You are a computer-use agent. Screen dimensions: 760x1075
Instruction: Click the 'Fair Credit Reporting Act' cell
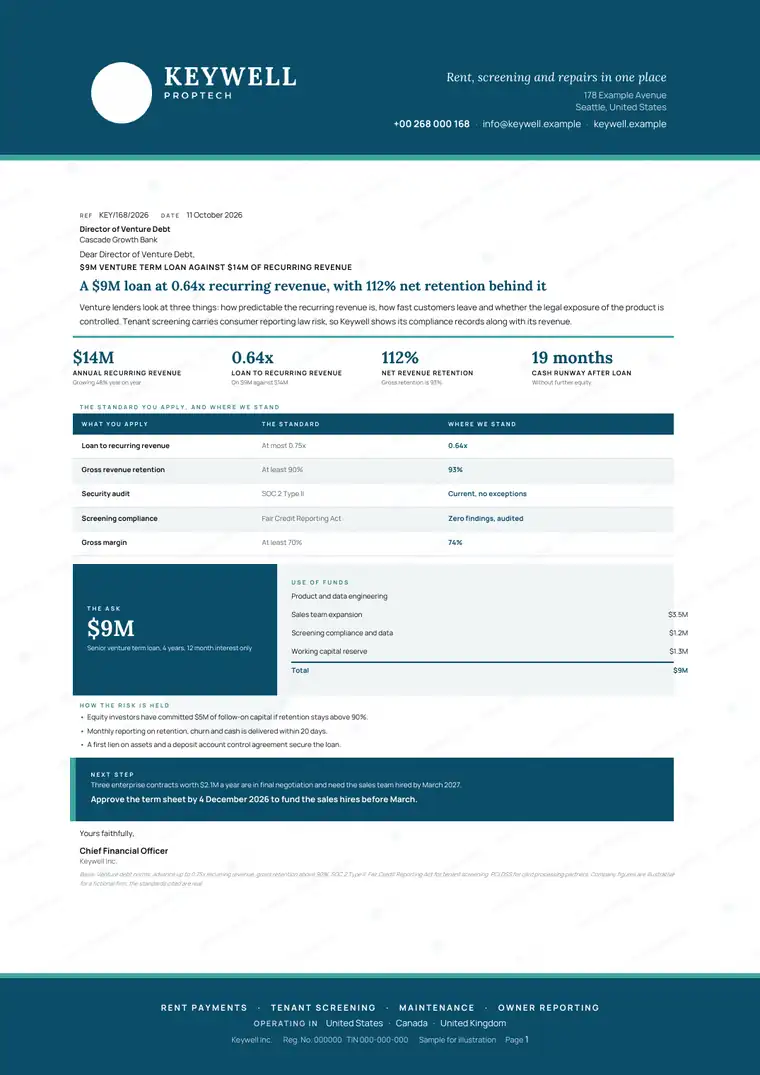point(302,519)
